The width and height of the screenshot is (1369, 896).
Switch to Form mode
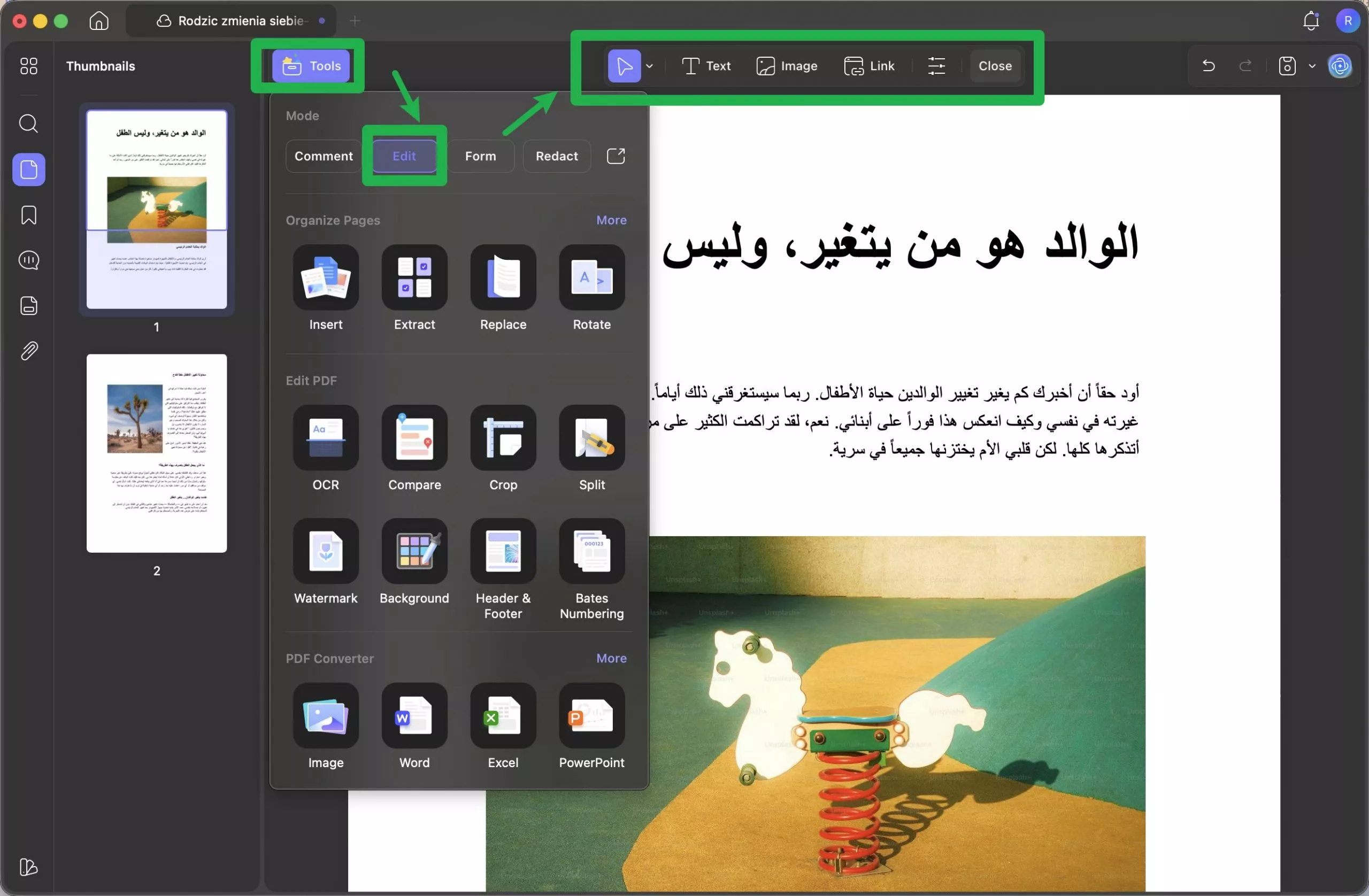(x=480, y=156)
